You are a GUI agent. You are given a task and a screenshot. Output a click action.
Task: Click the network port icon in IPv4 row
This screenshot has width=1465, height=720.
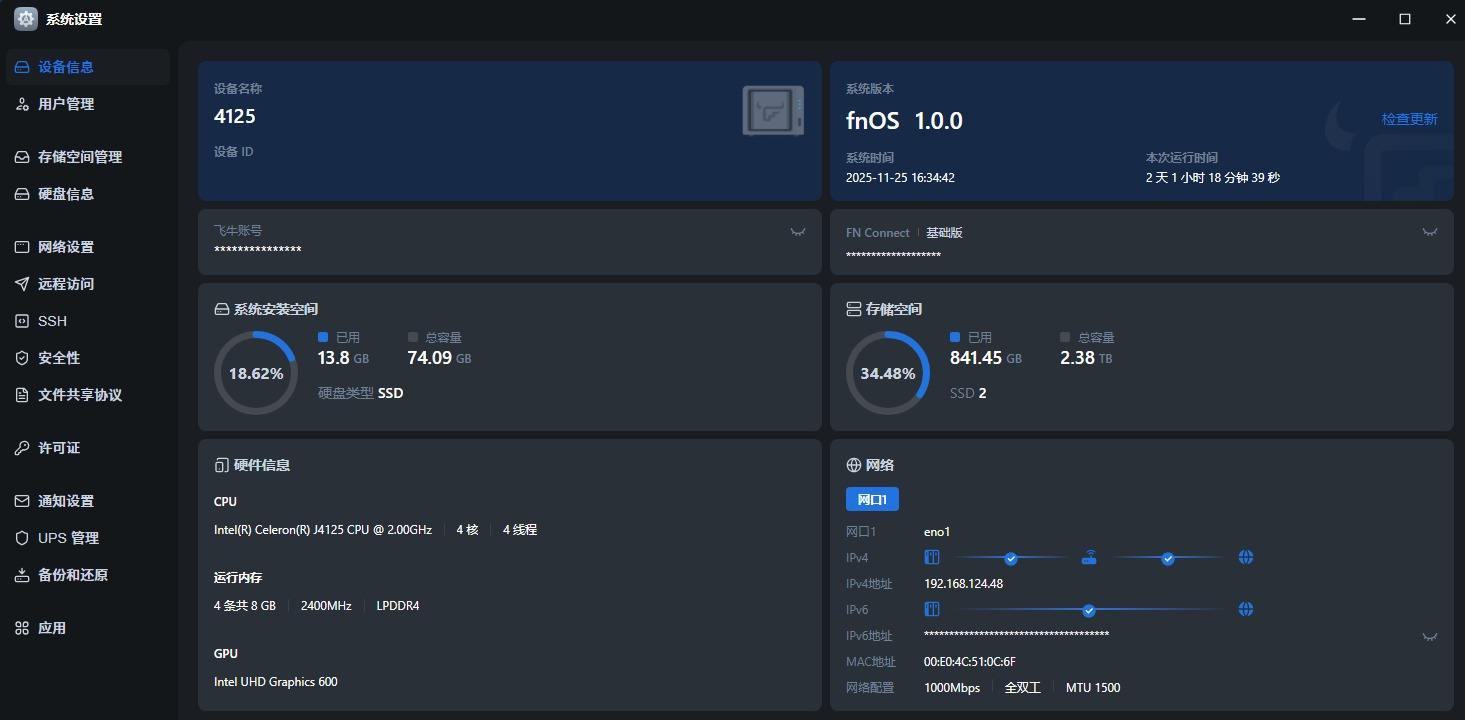click(932, 558)
